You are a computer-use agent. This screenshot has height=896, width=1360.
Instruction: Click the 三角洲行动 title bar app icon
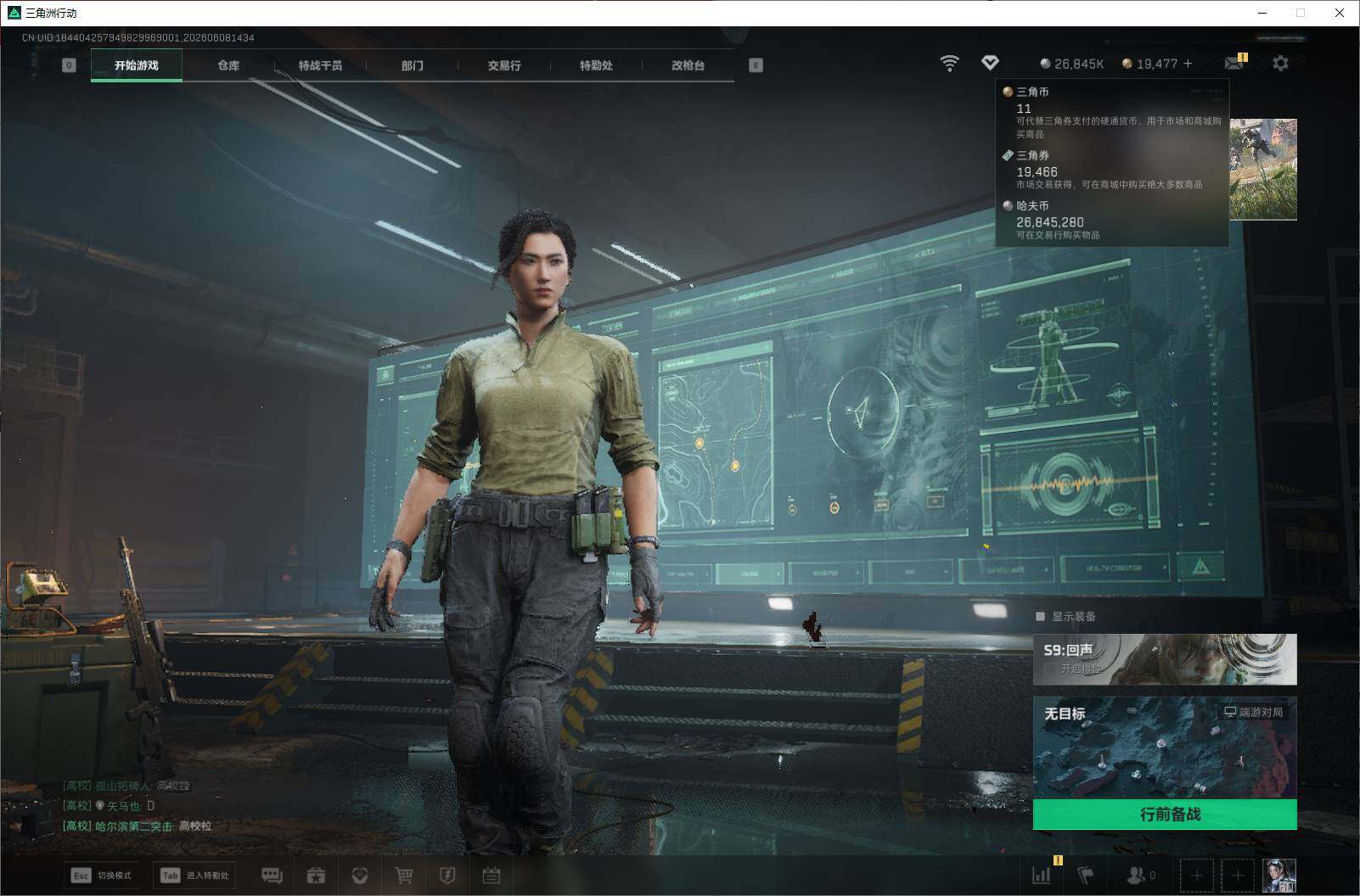pos(14,13)
